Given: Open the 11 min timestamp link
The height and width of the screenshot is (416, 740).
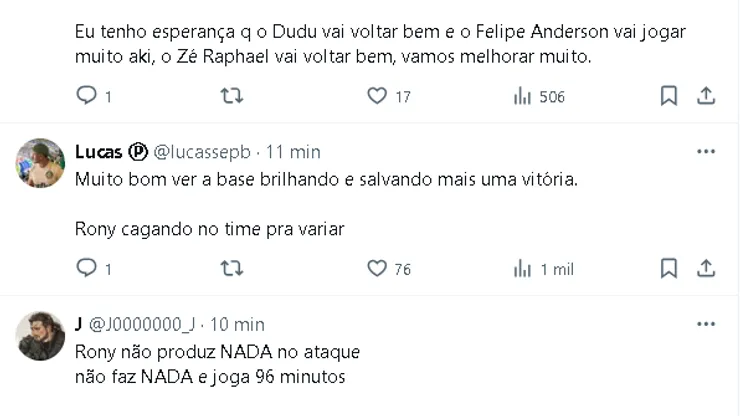Looking at the screenshot, I should point(293,152).
